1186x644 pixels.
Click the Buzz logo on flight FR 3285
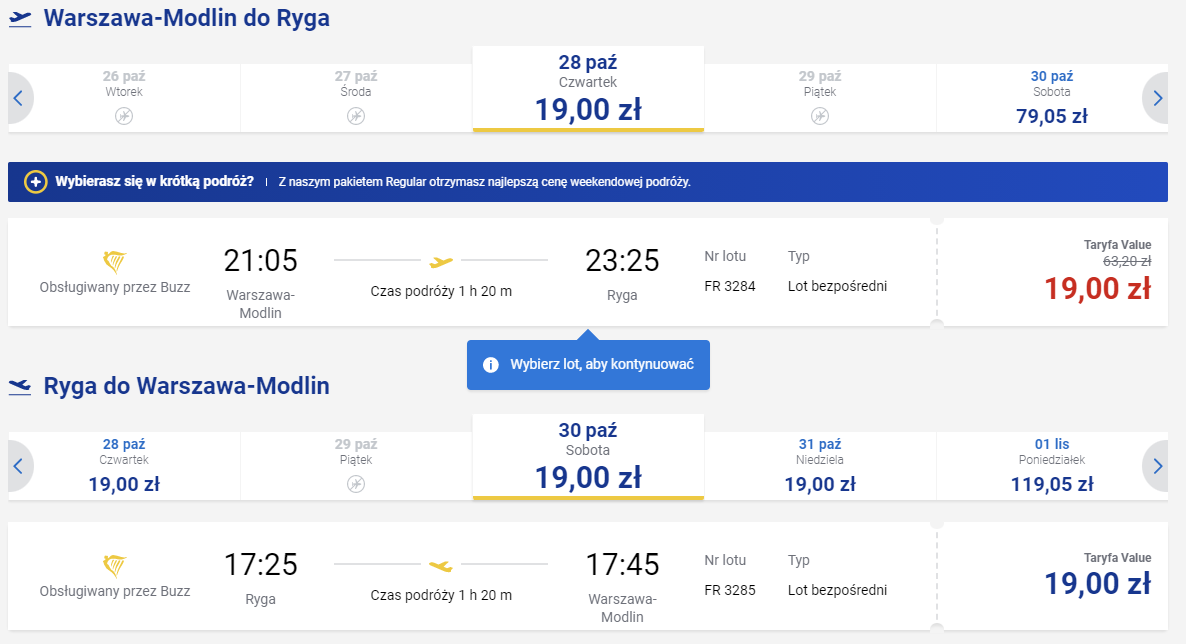(114, 566)
